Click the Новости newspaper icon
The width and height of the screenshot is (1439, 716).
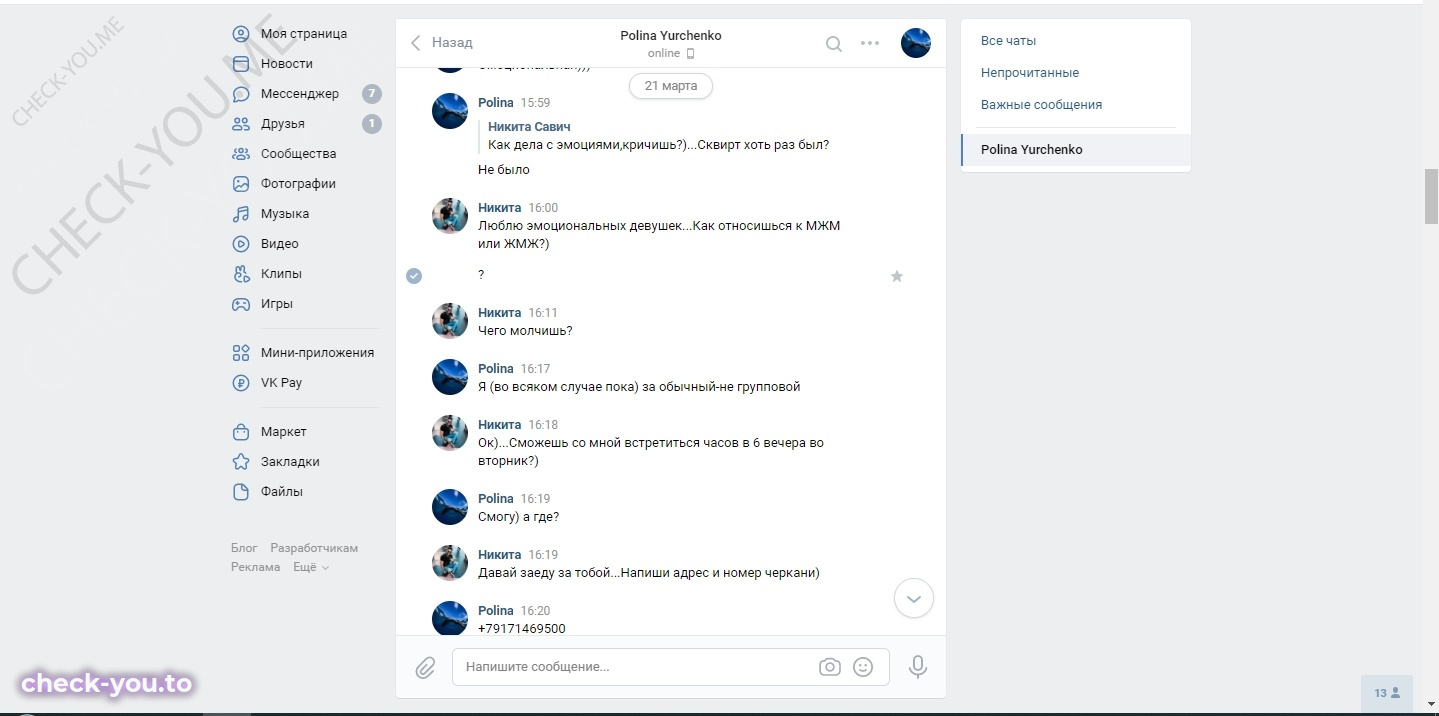pos(241,64)
